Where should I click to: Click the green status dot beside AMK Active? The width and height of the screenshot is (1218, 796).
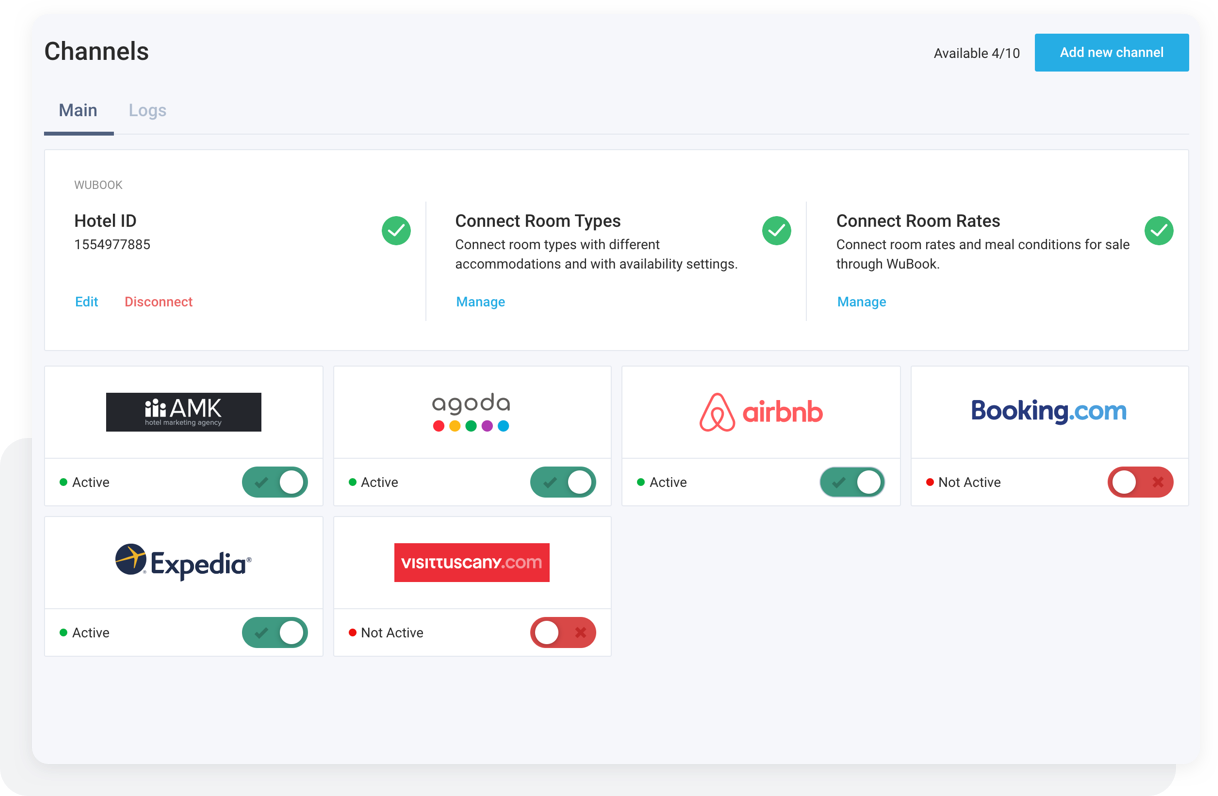tap(64, 482)
